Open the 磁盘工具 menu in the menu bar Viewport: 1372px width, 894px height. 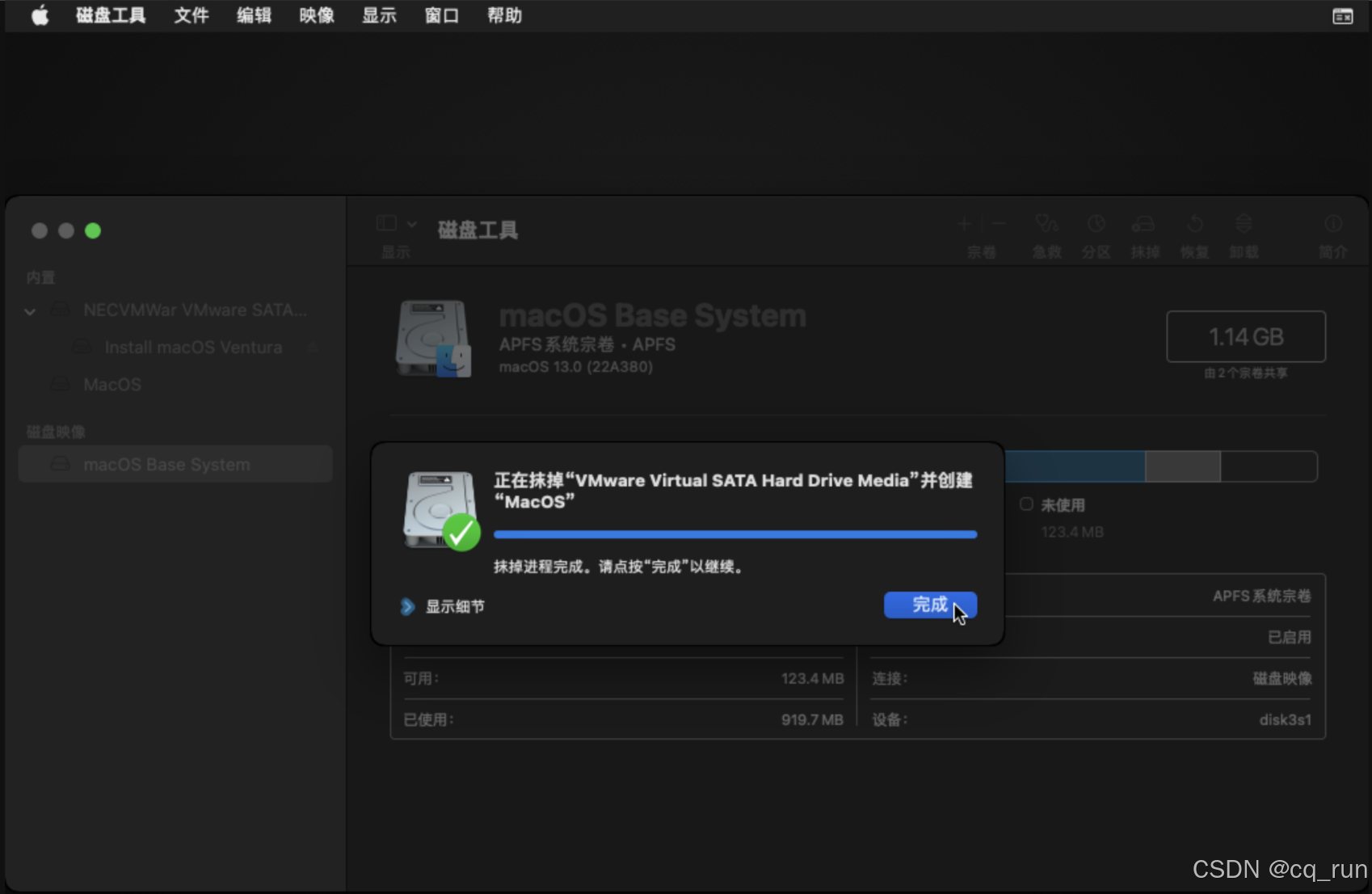[111, 15]
